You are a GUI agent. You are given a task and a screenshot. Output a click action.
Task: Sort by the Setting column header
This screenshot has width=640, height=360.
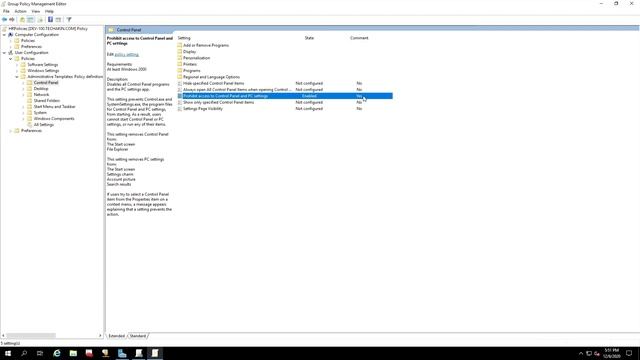pyautogui.click(x=184, y=38)
